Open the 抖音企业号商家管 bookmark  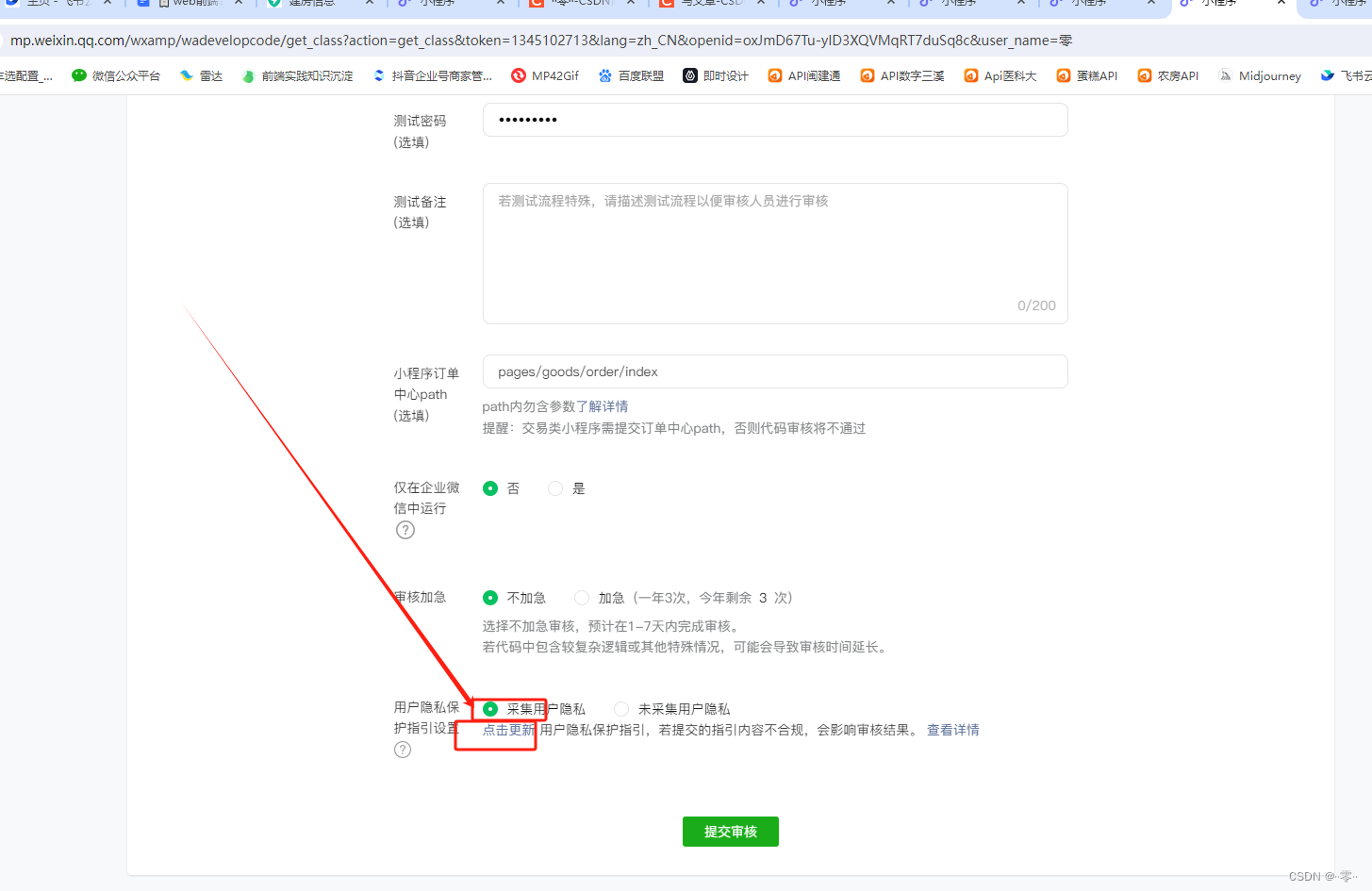[x=432, y=75]
